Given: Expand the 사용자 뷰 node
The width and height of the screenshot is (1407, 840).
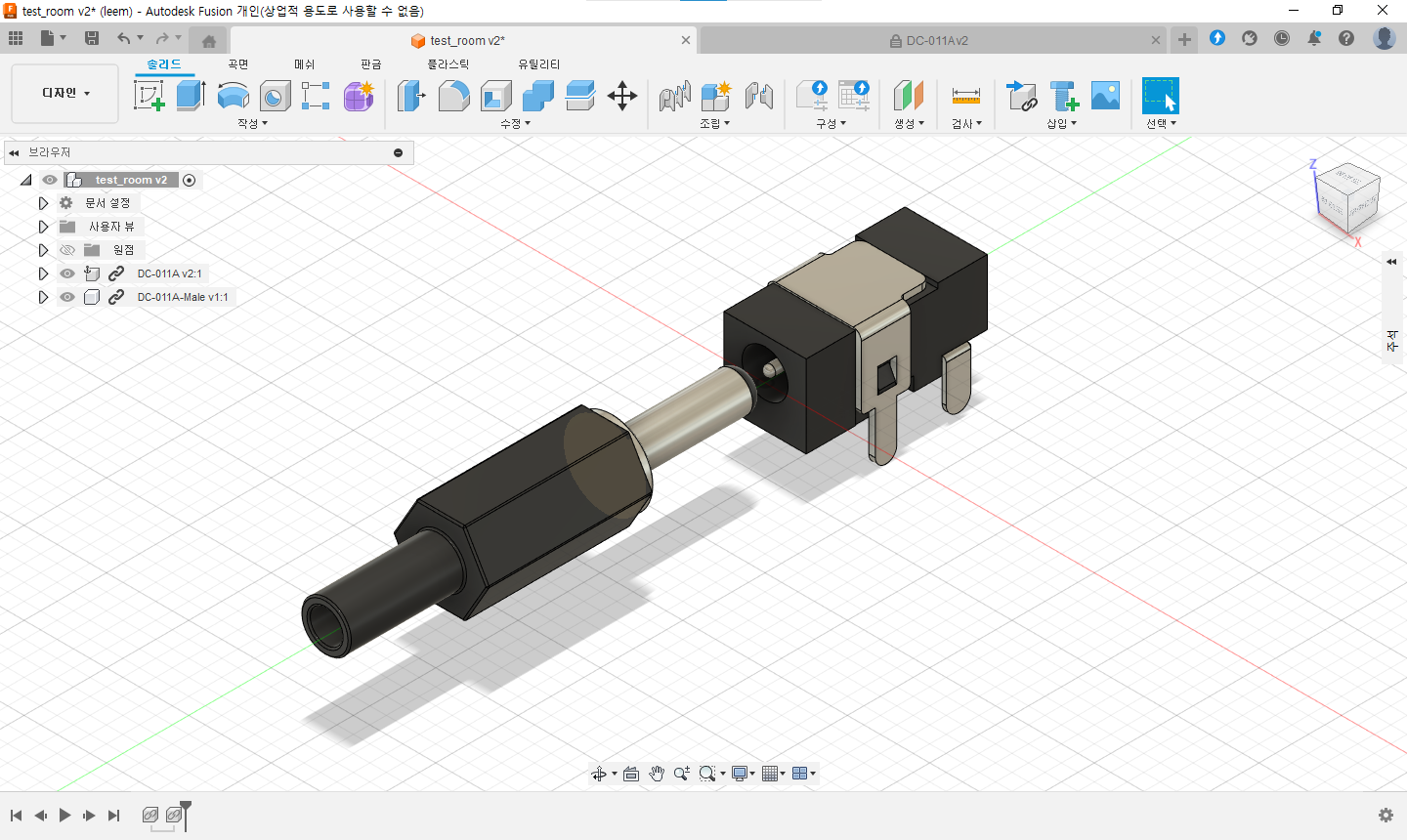Looking at the screenshot, I should pyautogui.click(x=43, y=227).
